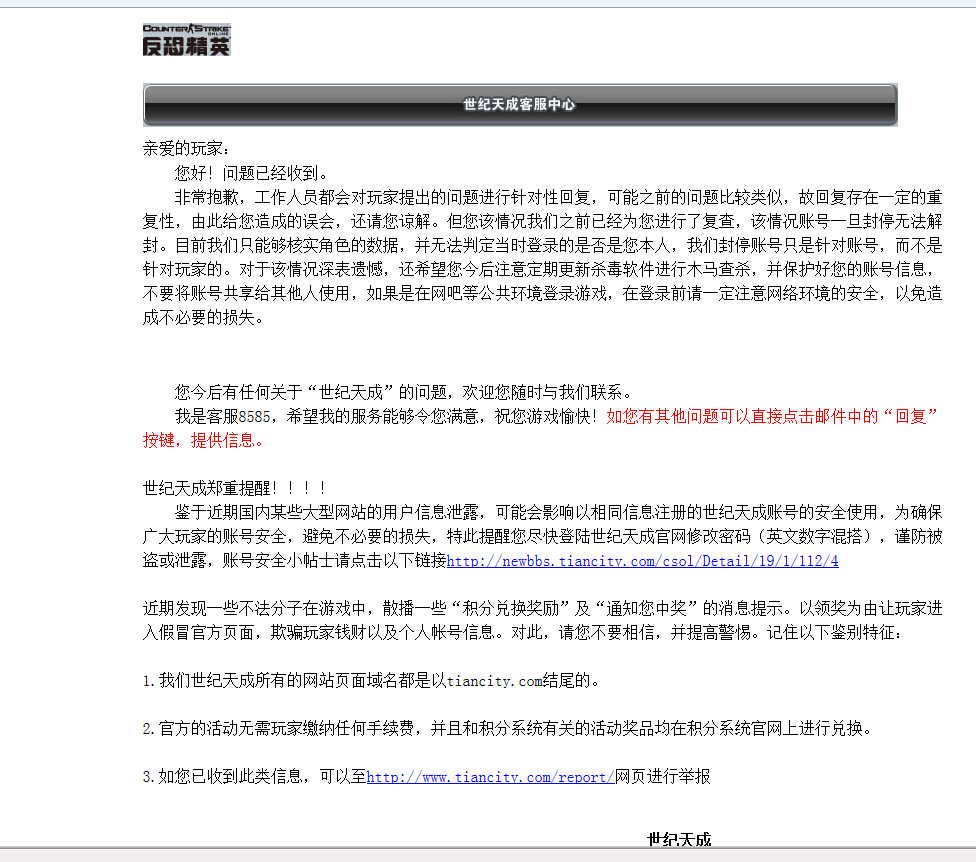Click the red text 按键，提供信息。
This screenshot has width=976, height=862.
204,441
